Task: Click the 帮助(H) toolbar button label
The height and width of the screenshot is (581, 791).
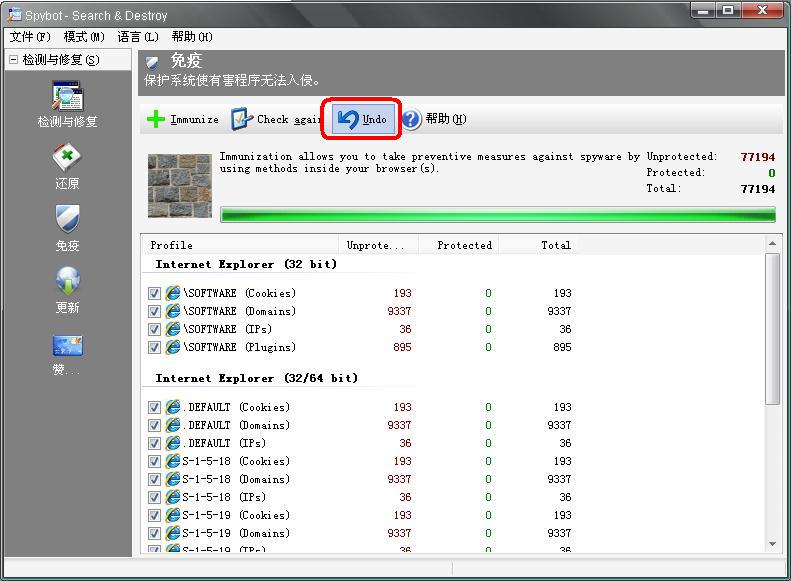Action: coord(446,119)
